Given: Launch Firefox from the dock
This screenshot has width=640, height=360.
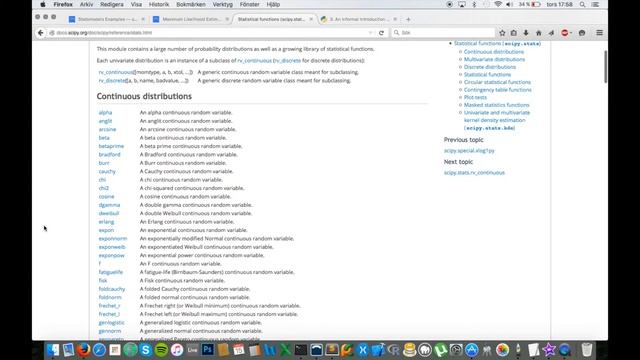Looking at the screenshot, I should pyautogui.click(x=84, y=350).
